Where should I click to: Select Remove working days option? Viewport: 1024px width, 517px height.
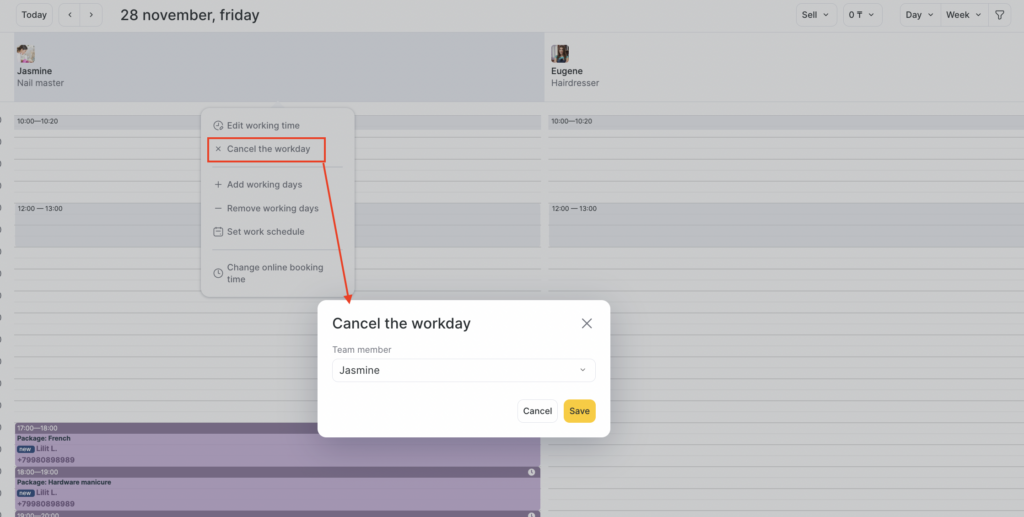[x=272, y=208]
